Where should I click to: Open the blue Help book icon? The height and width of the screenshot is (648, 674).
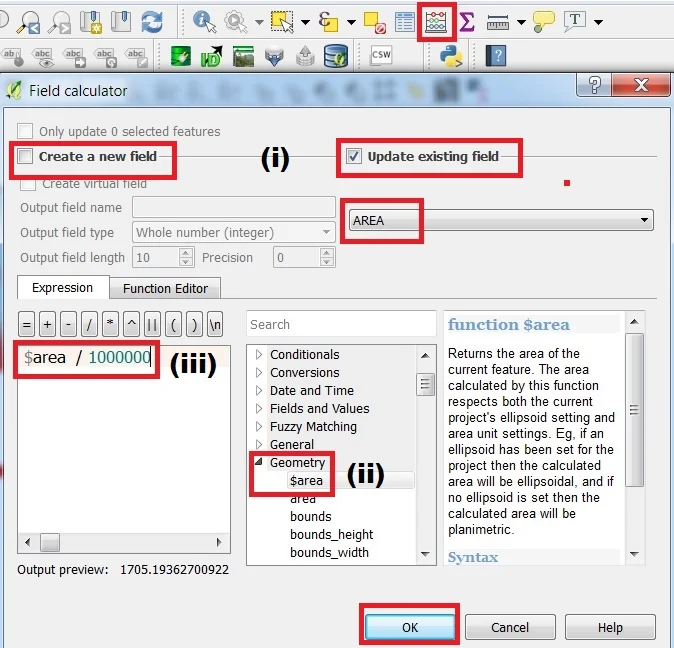[x=496, y=56]
